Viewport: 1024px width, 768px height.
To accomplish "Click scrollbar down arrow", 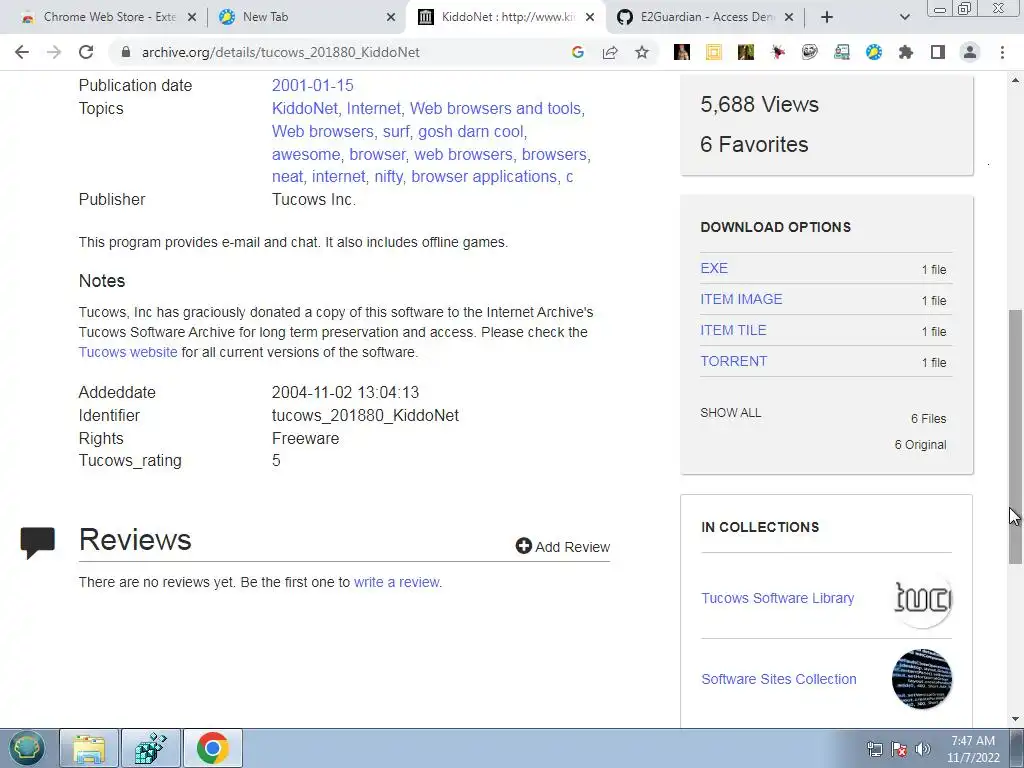I will click(1015, 720).
